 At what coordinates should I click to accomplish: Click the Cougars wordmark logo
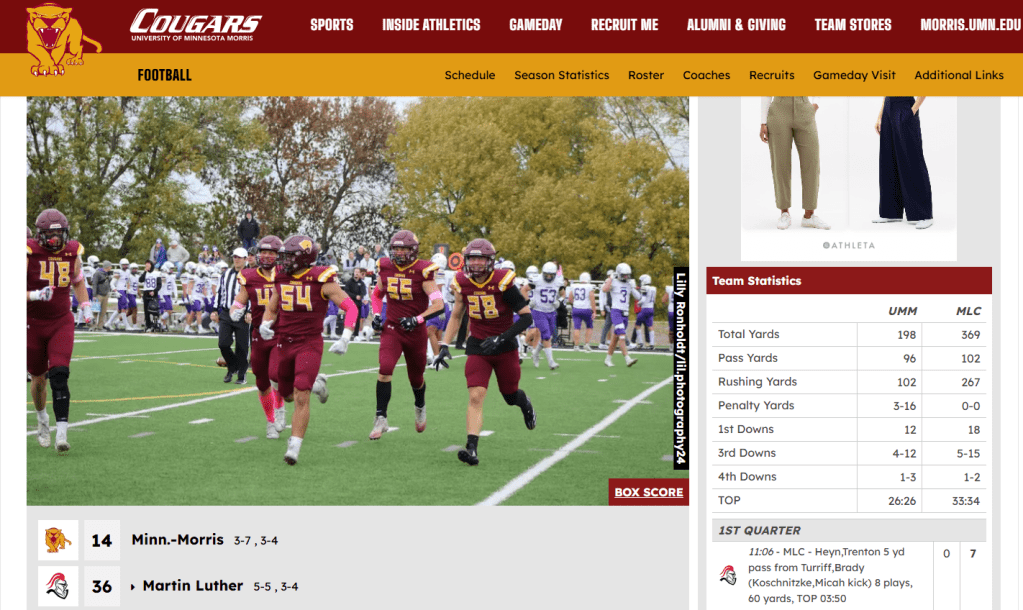(195, 25)
